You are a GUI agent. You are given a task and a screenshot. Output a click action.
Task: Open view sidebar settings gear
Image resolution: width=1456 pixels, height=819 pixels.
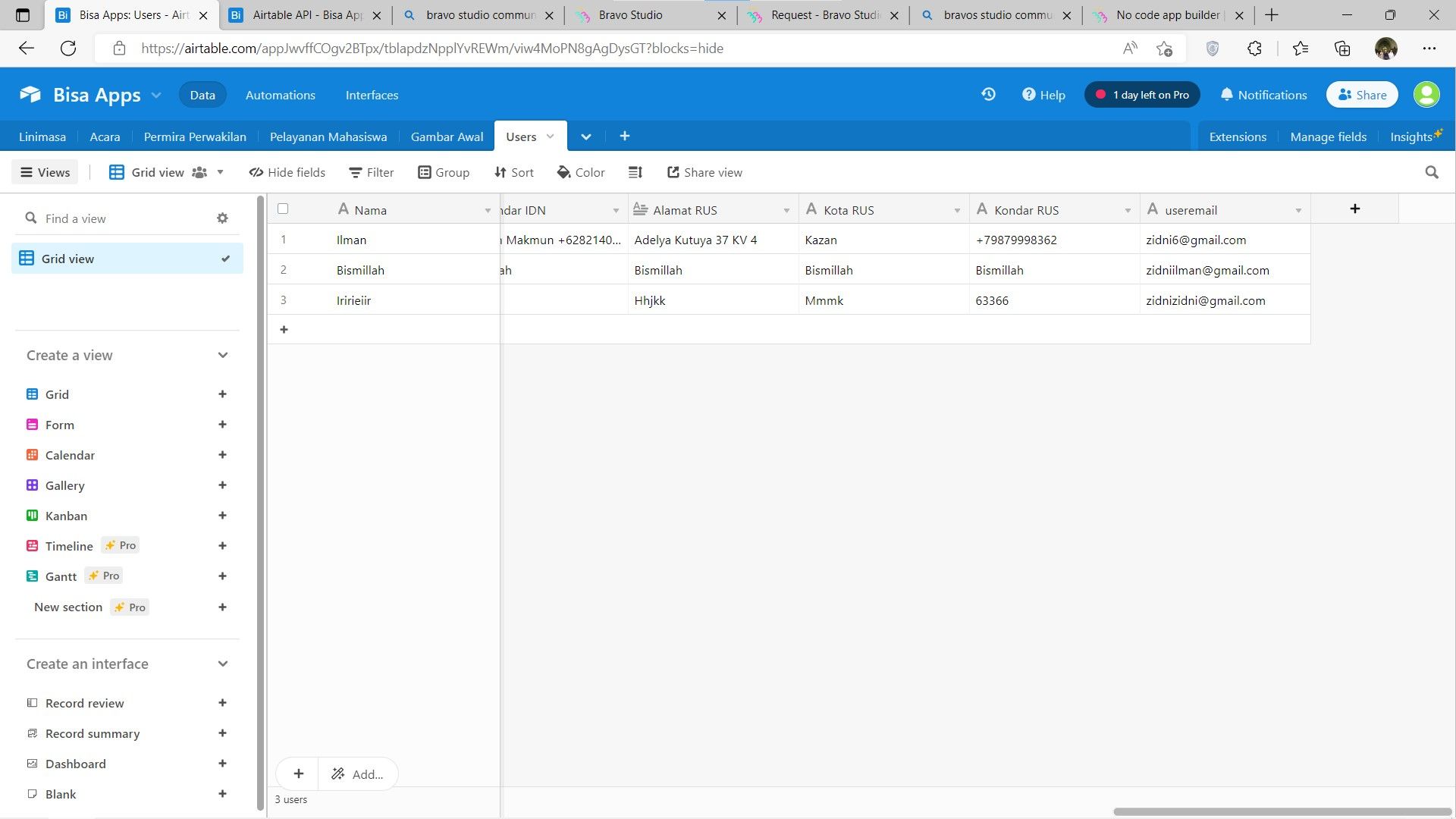(222, 218)
